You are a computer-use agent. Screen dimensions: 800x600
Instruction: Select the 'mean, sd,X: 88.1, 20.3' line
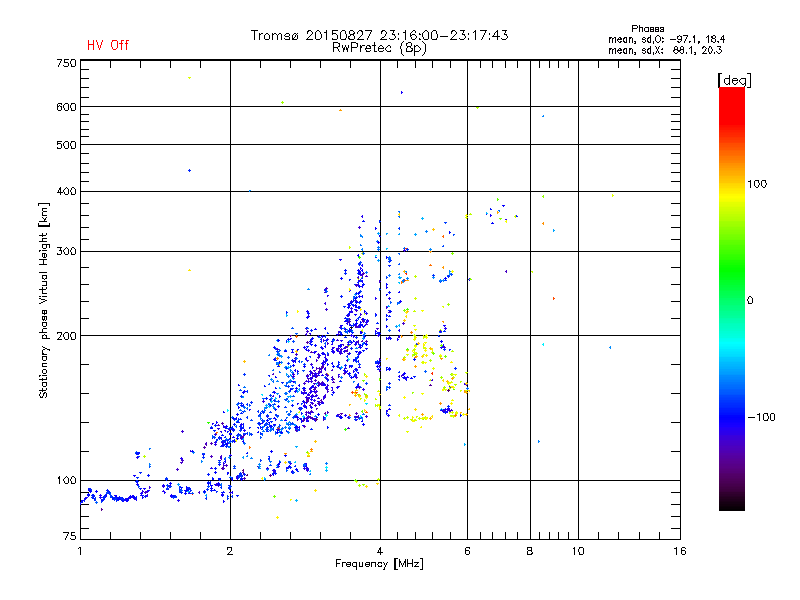click(665, 50)
